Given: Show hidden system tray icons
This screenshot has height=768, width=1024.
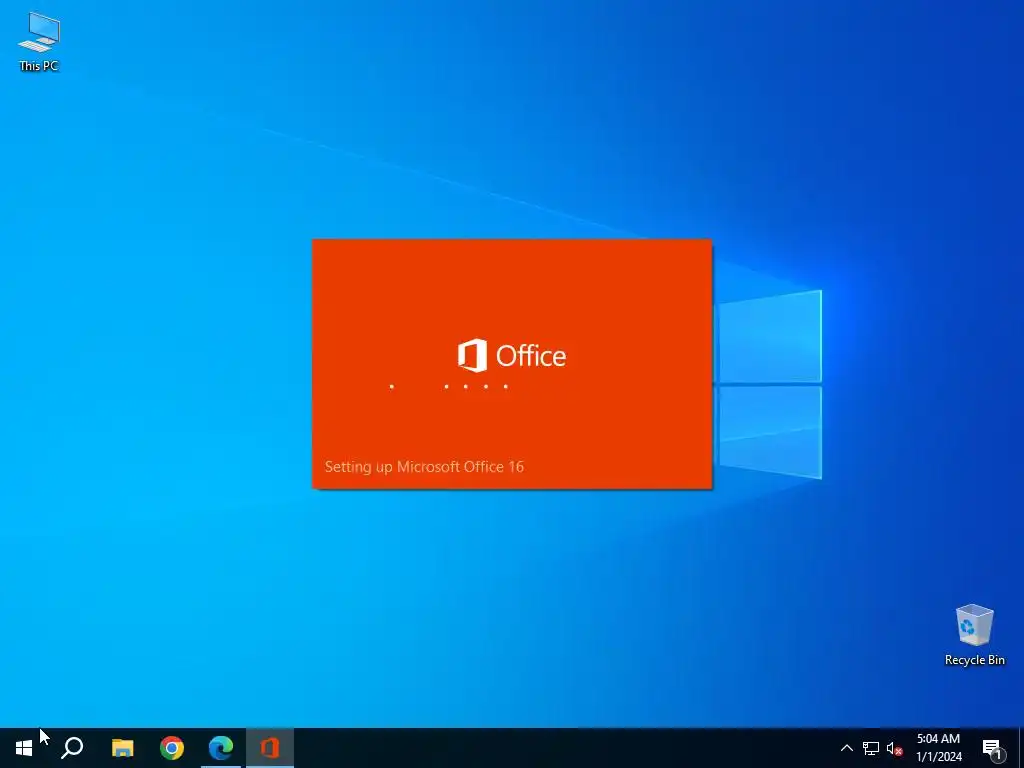Looking at the screenshot, I should pos(846,748).
